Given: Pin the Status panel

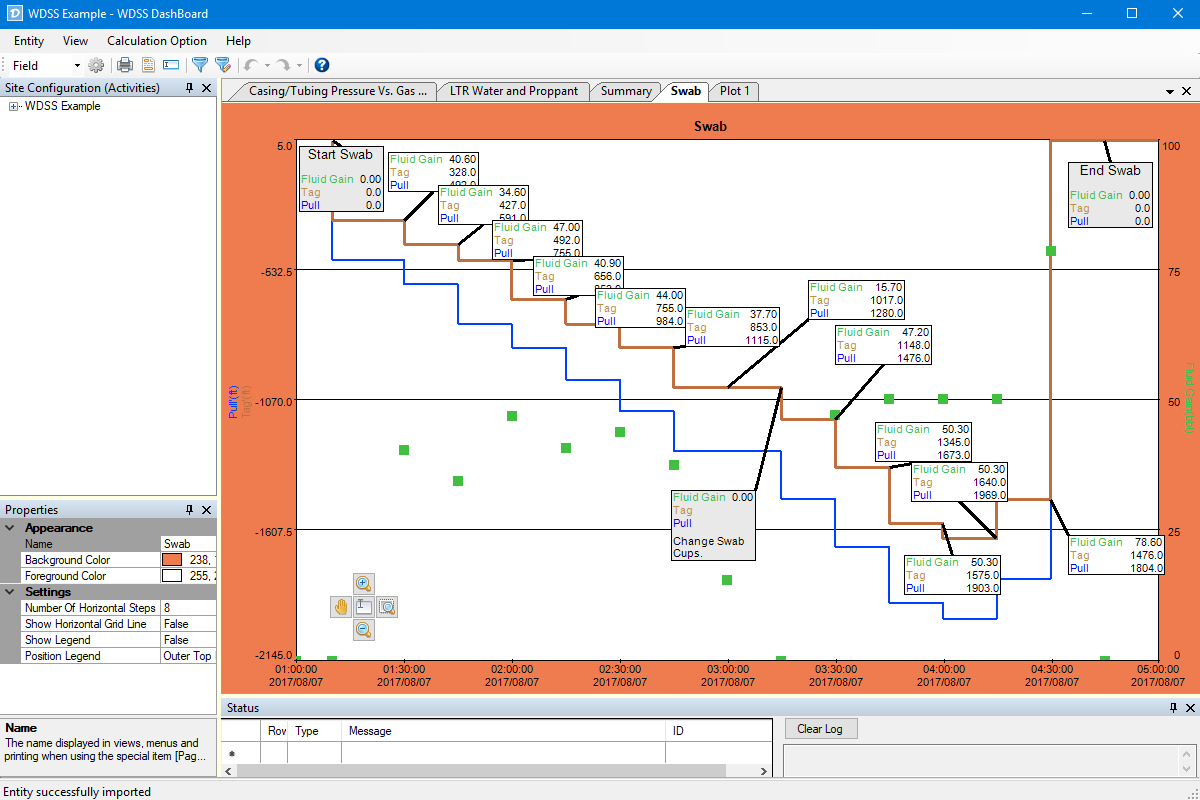Looking at the screenshot, I should (1173, 708).
